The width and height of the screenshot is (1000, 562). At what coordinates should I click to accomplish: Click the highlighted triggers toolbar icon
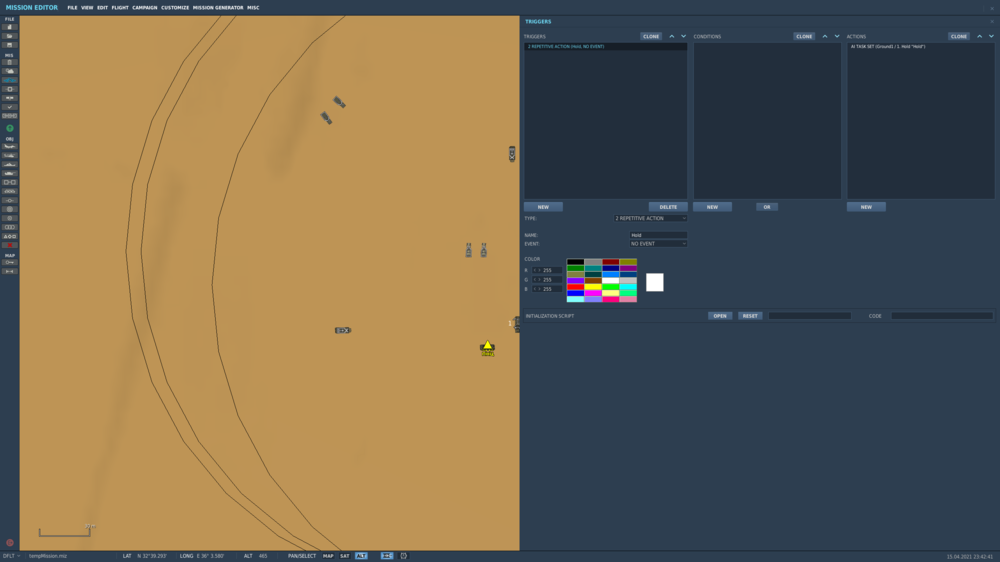point(10,80)
